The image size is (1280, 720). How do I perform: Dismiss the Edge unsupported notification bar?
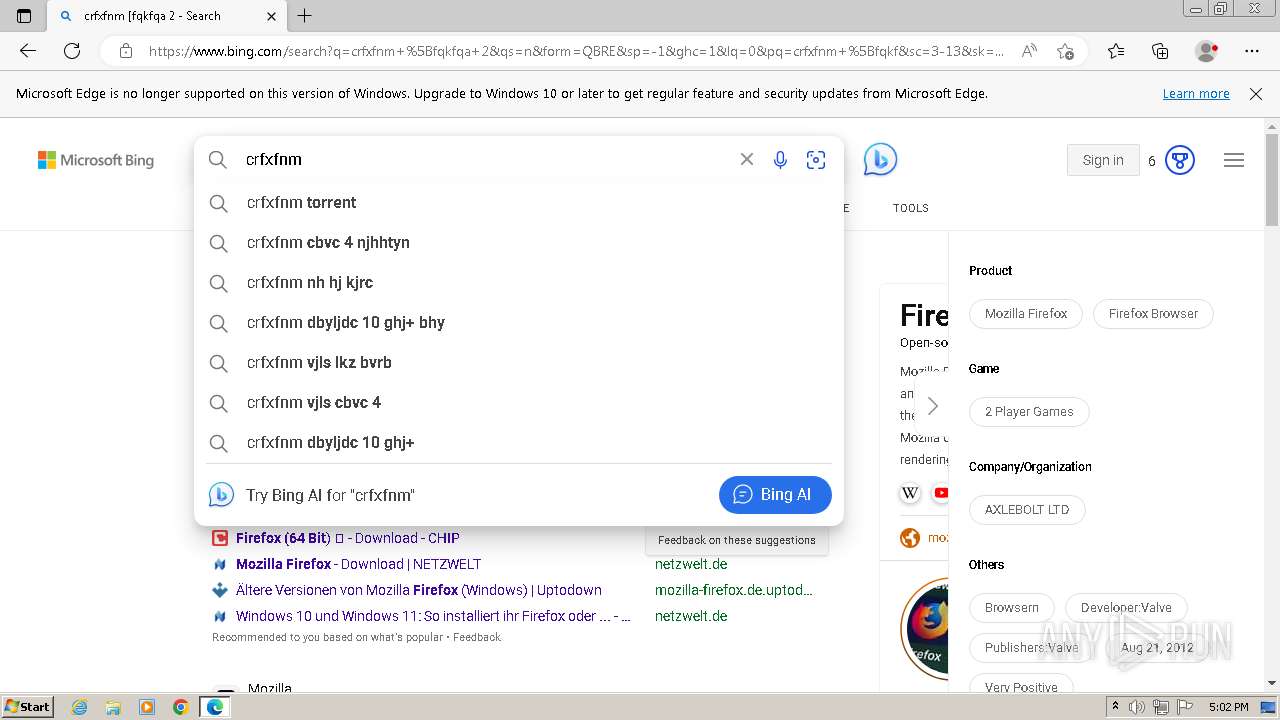[1256, 94]
